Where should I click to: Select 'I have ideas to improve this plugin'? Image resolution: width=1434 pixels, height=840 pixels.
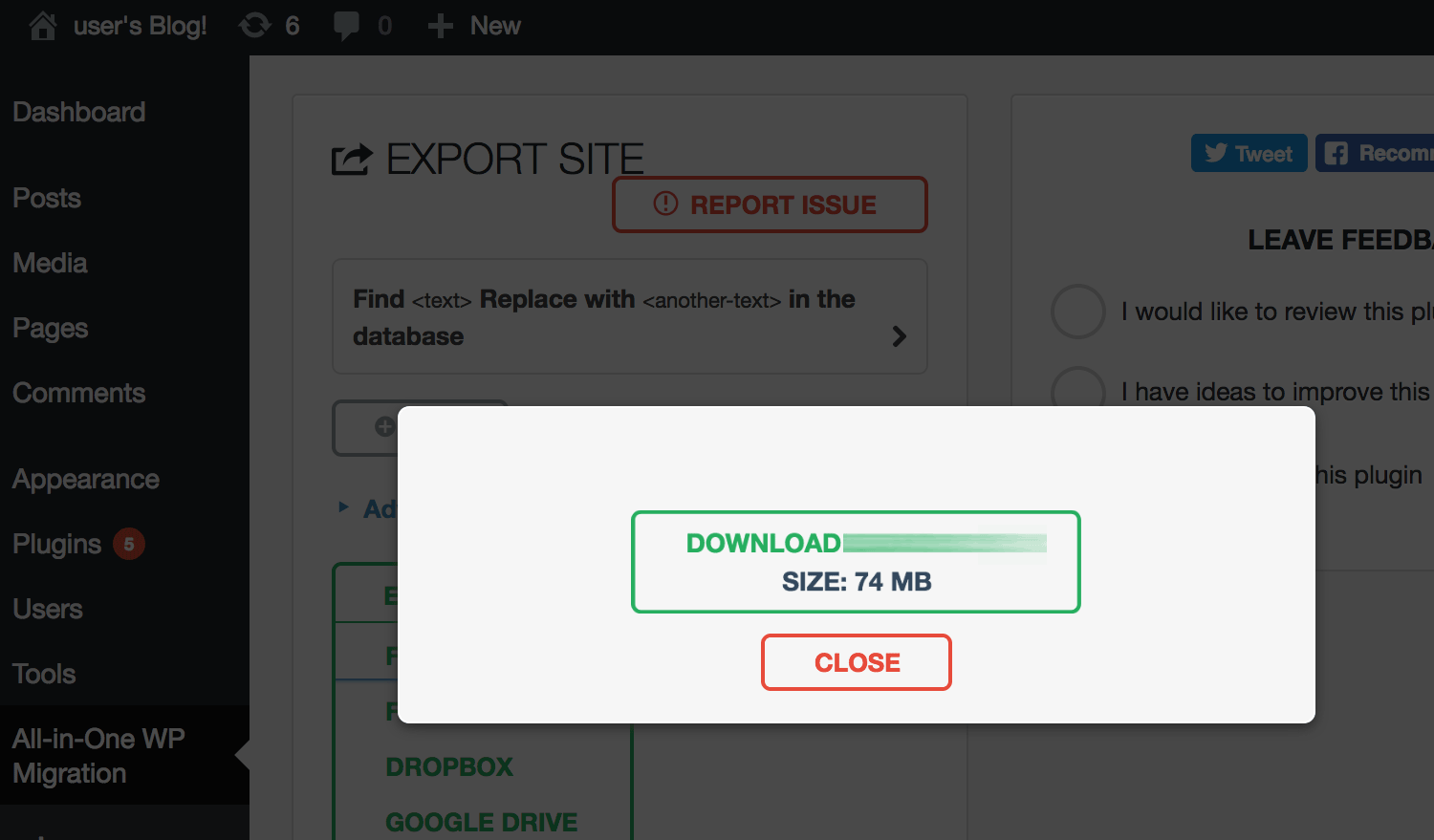1078,390
